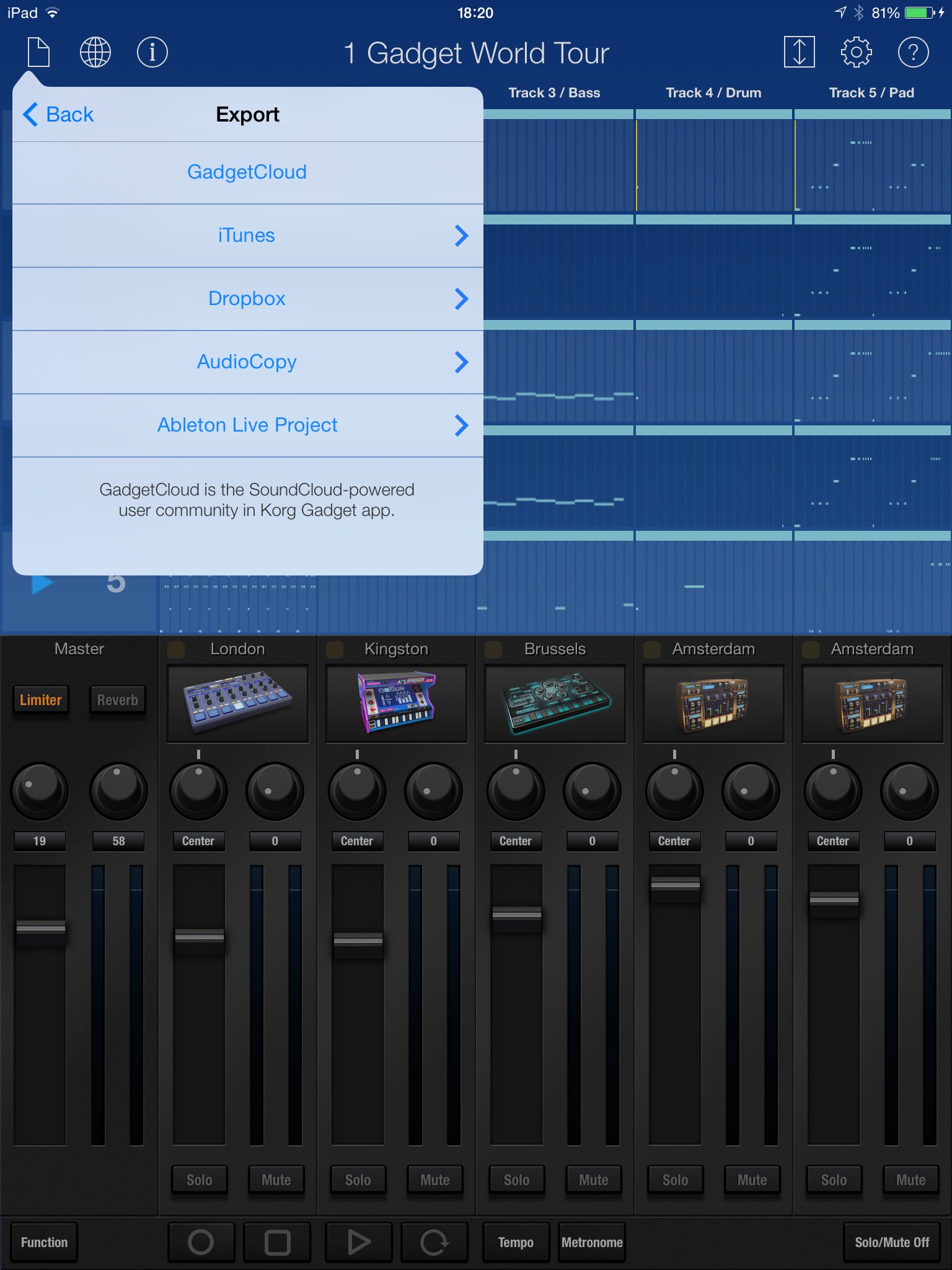The image size is (952, 1270).
Task: Open the Function menu button
Action: click(x=44, y=1242)
